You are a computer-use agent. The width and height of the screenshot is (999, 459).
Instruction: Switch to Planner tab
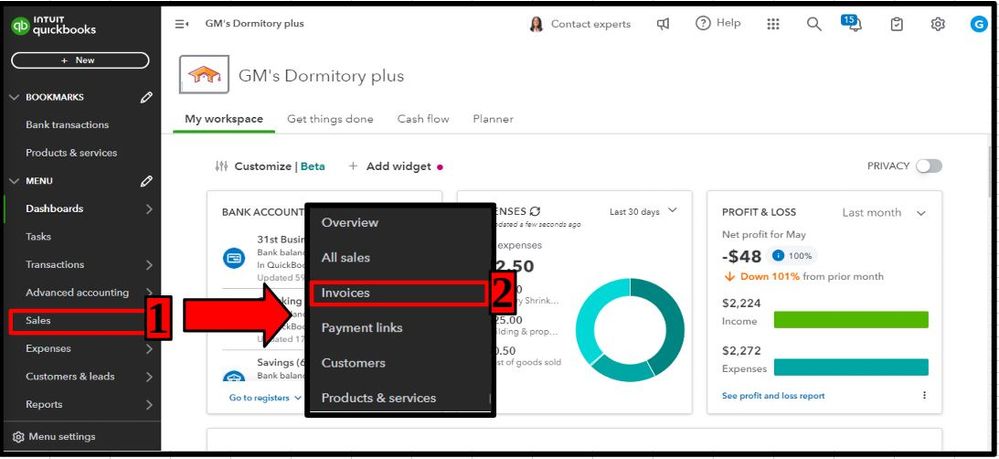point(493,119)
